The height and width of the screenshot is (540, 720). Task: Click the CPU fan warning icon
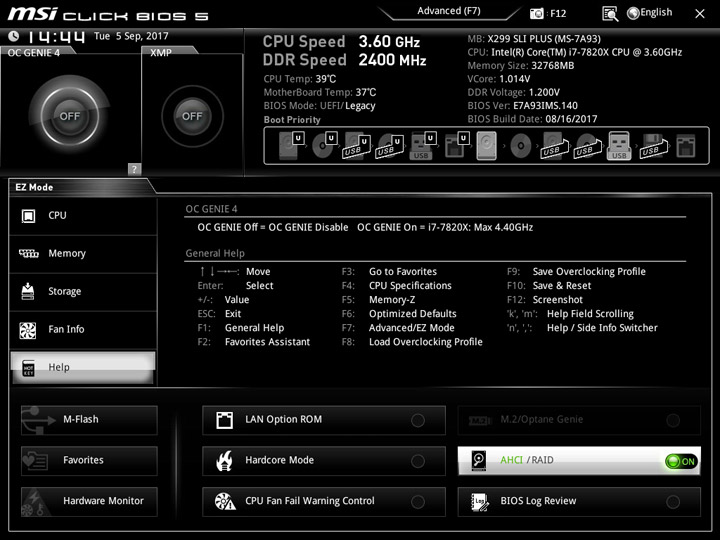[225, 501]
